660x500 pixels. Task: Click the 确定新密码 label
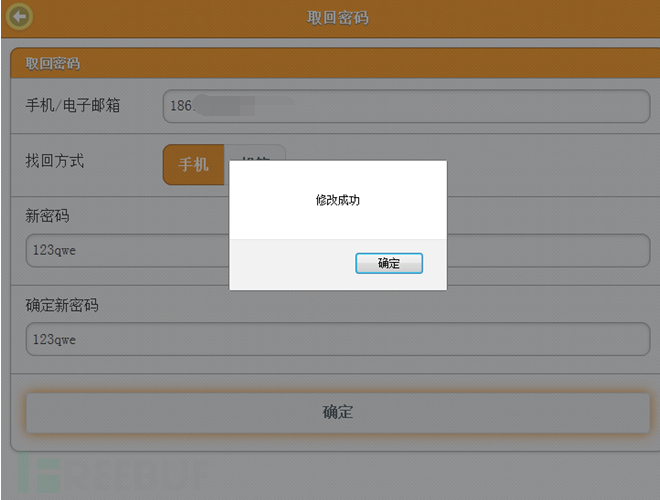(62, 305)
